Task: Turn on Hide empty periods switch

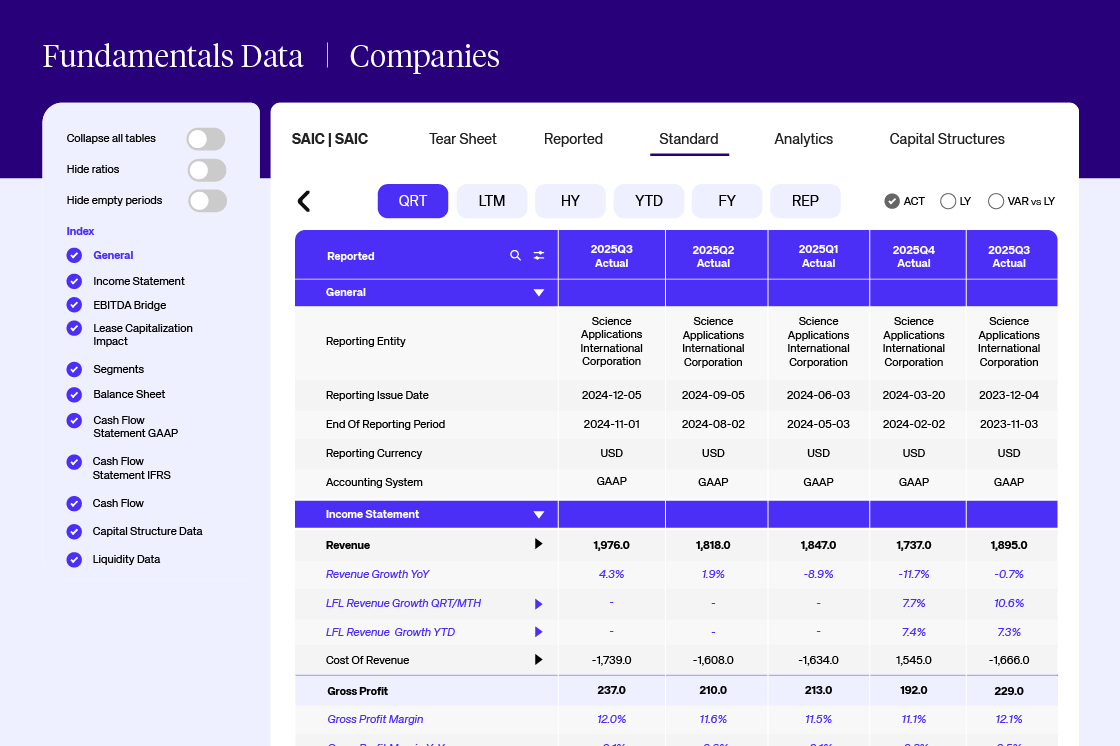Action: (x=207, y=201)
